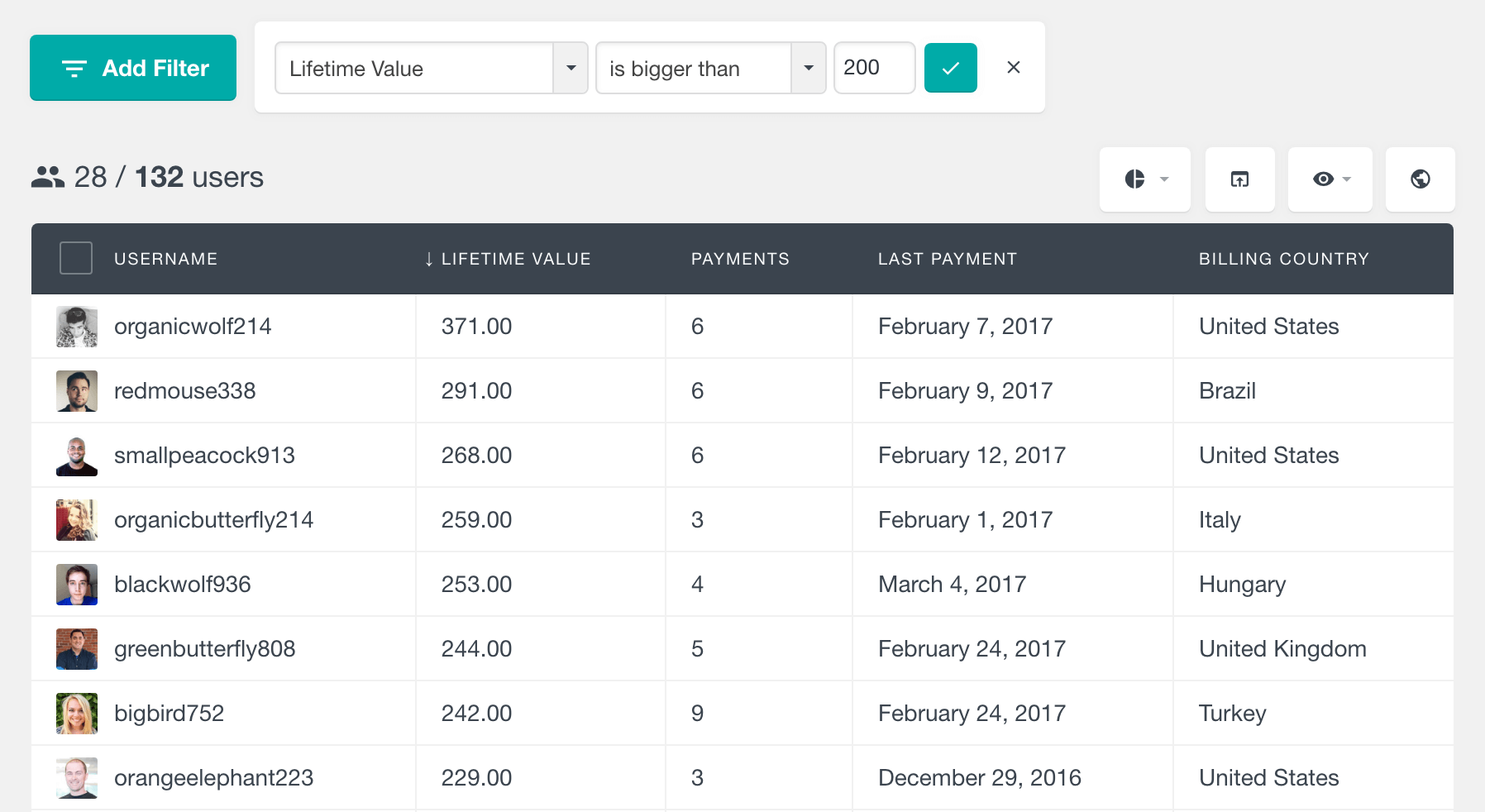Click the lifetime value 291.00
Viewport: 1485px width, 812px height.
coord(477,391)
